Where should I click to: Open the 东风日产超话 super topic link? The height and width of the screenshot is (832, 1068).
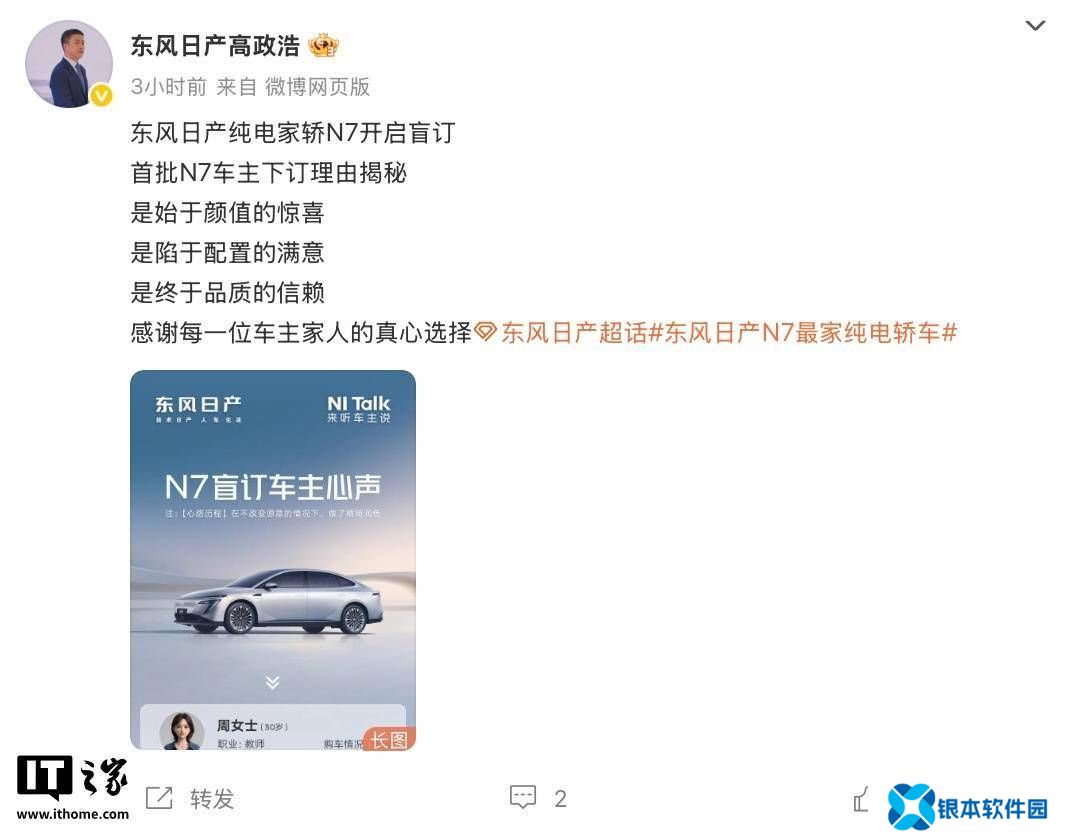(x=574, y=332)
